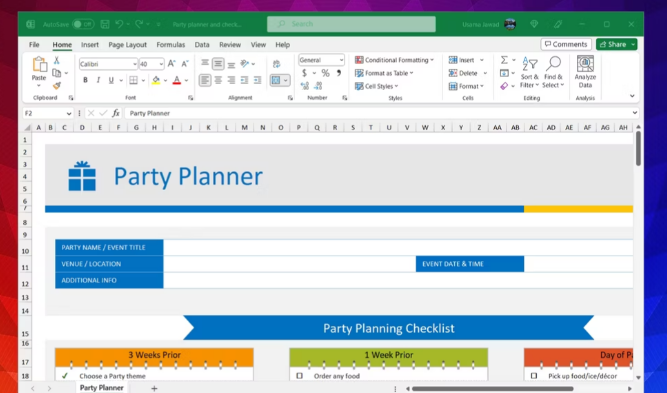The image size is (667, 393).
Task: Select the Format Painter brush
Action: 57,85
